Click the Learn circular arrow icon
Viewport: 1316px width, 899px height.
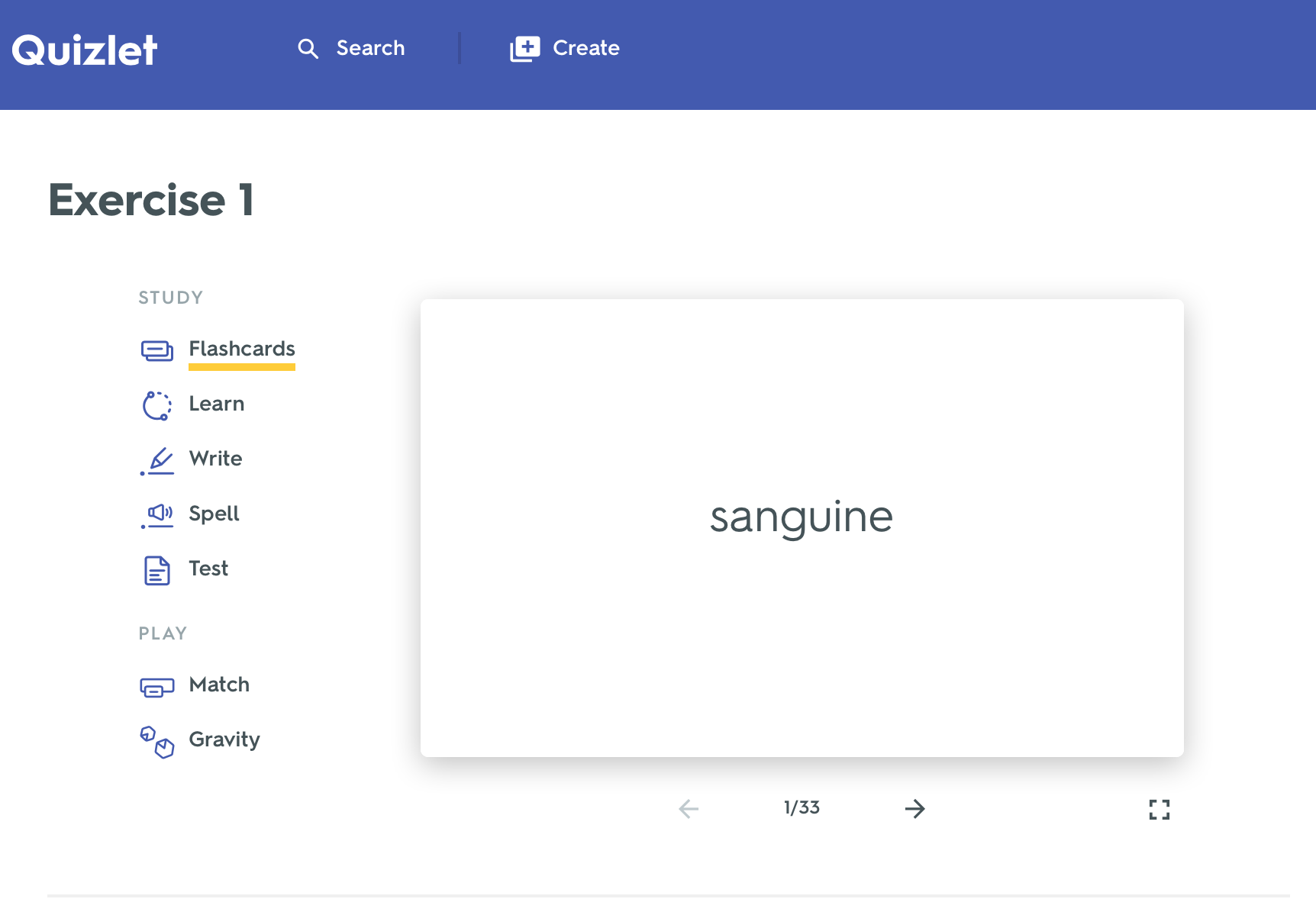[157, 405]
